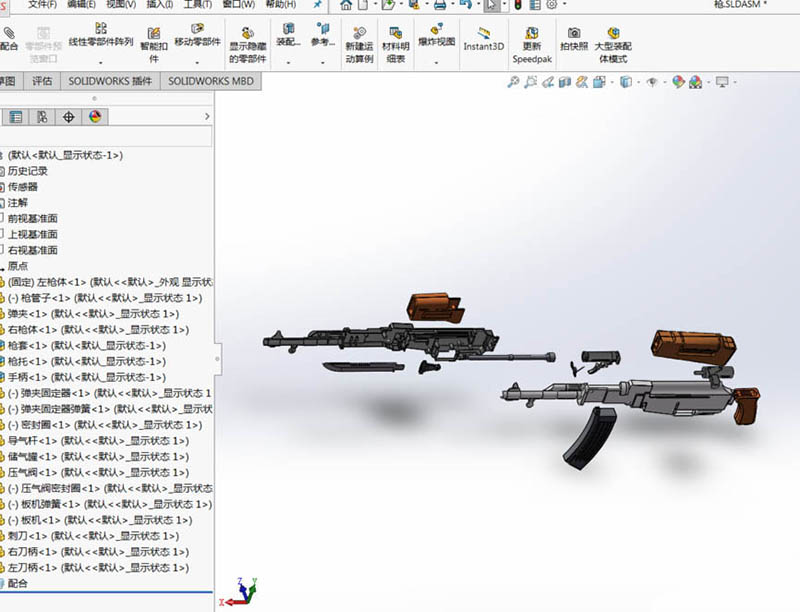The image size is (800, 612).
Task: Expand the dropdown under 爆炸视图
Action: 436,63
